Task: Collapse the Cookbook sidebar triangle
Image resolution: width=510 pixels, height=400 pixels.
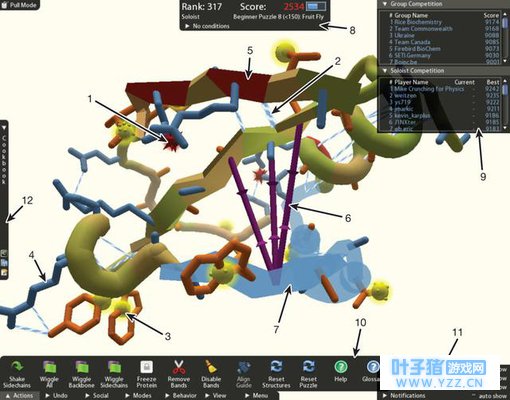Action: coord(4,128)
